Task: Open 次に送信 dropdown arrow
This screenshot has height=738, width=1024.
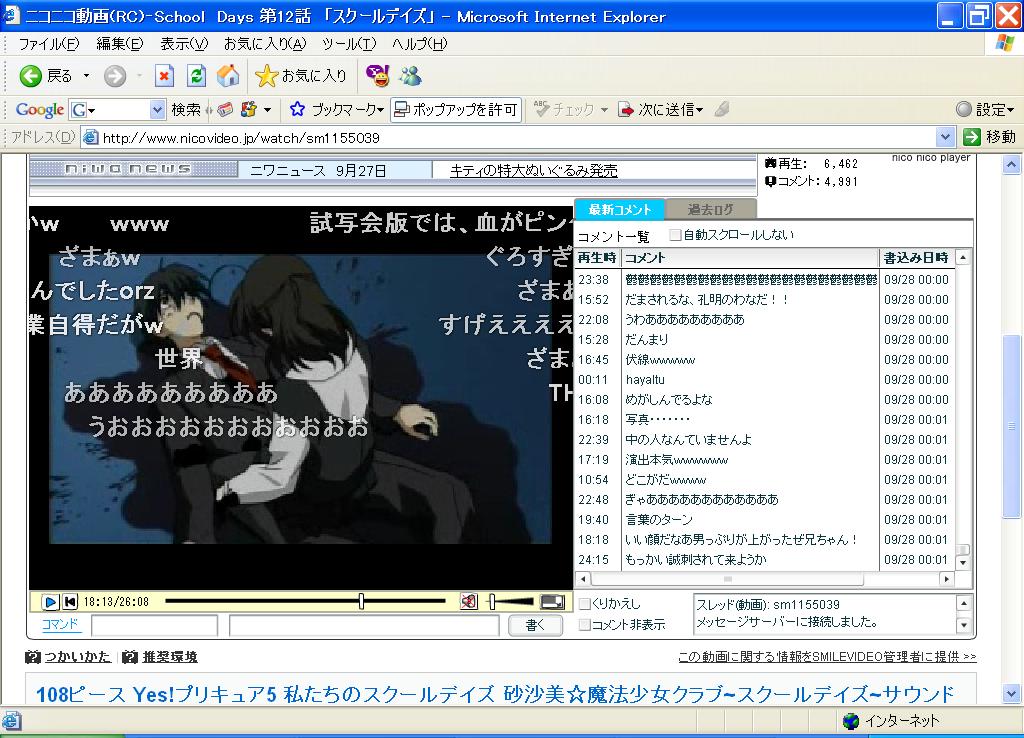Action: click(x=699, y=110)
